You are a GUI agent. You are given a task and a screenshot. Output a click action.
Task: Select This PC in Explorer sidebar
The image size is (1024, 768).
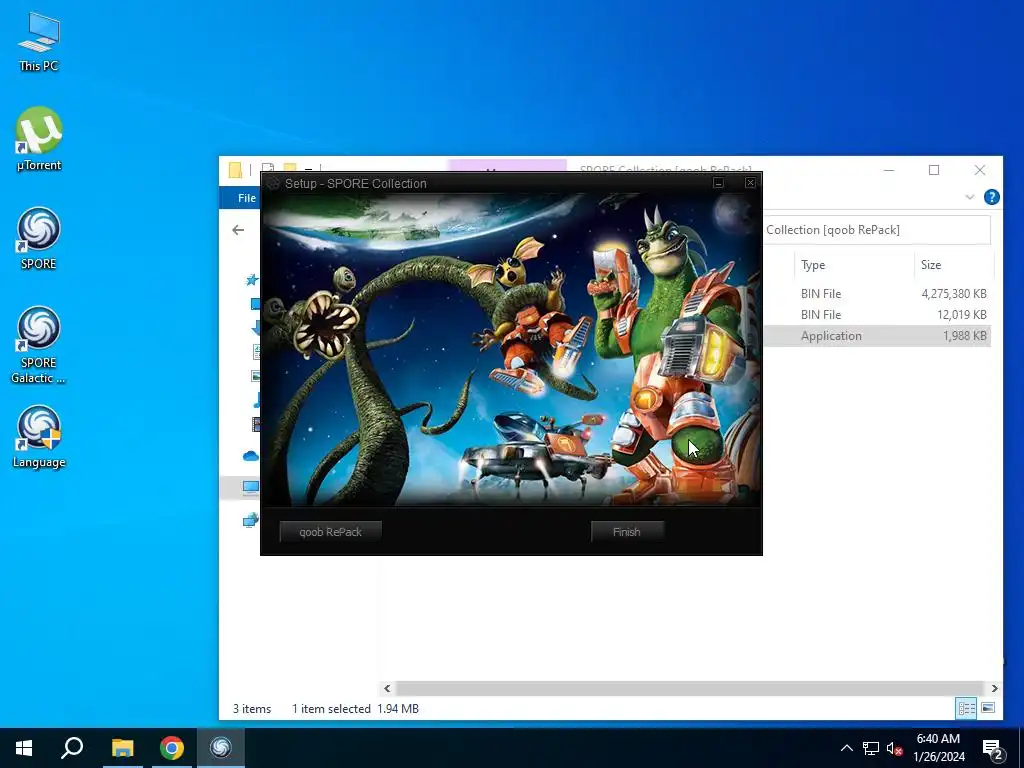click(x=251, y=487)
